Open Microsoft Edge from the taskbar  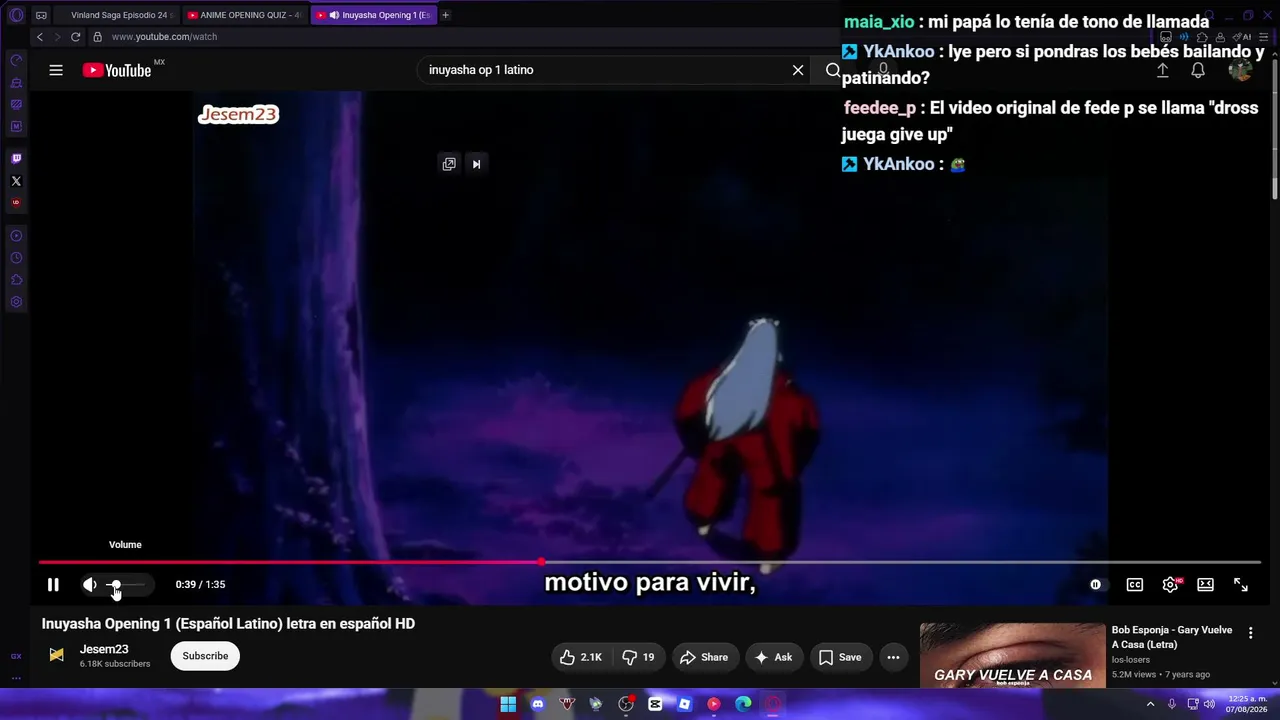tap(743, 704)
